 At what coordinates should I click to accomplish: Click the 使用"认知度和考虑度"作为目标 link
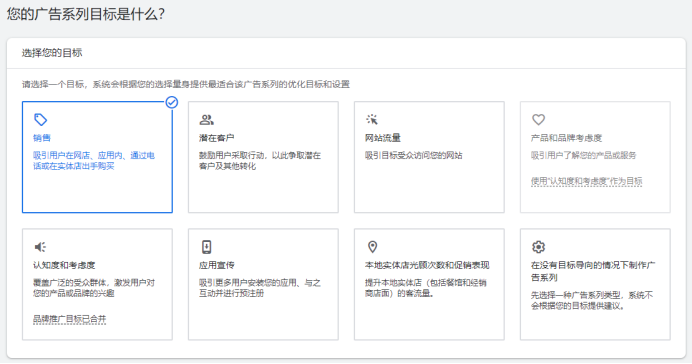(587, 181)
